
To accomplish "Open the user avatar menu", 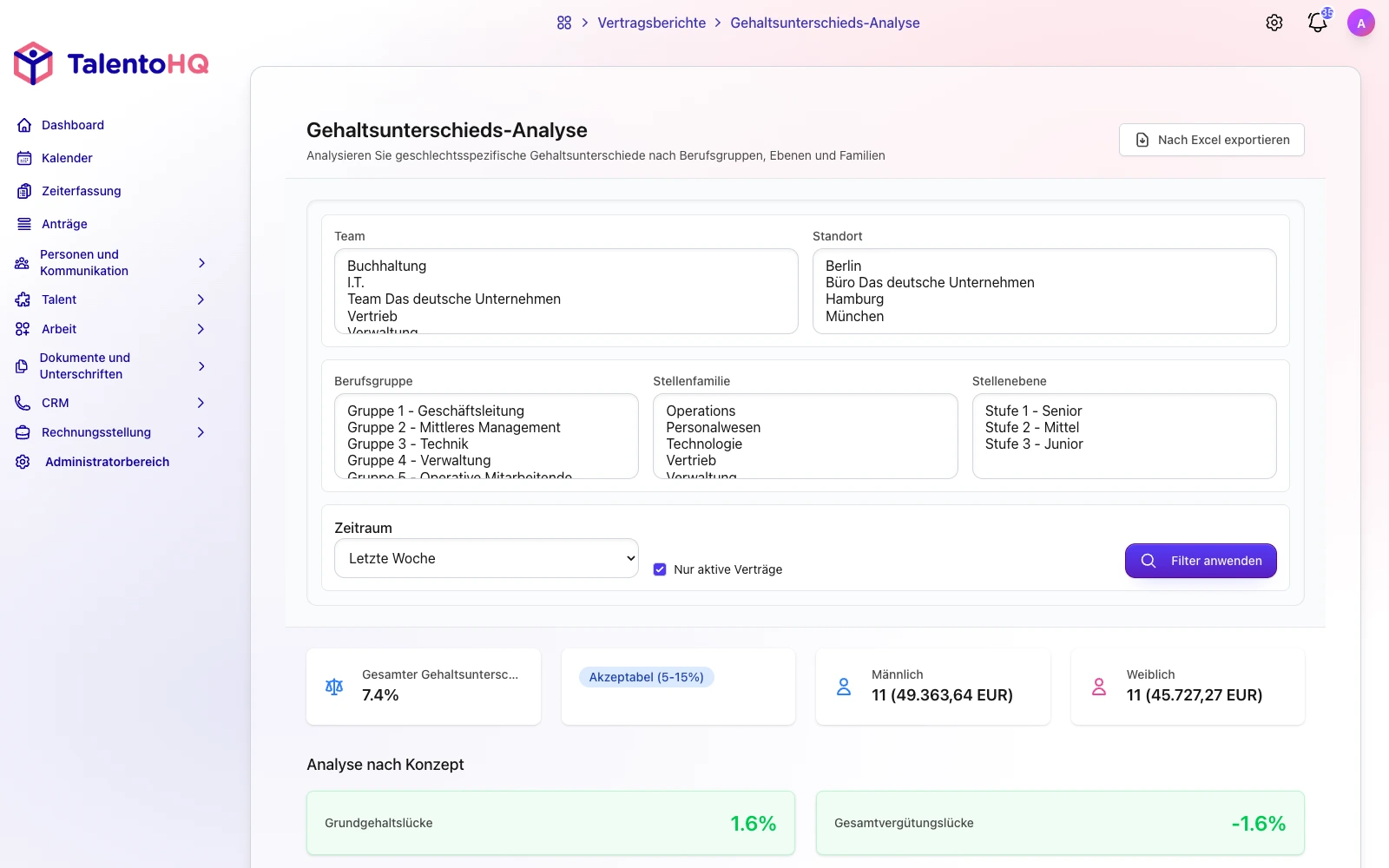I will coord(1361,23).
